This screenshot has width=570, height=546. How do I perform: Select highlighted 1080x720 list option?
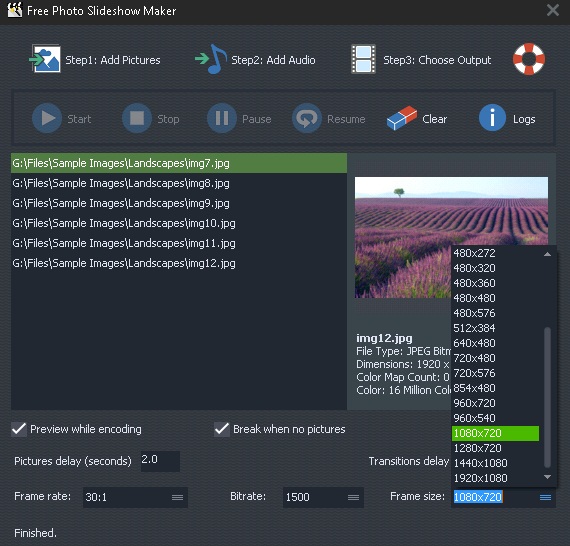coord(495,433)
